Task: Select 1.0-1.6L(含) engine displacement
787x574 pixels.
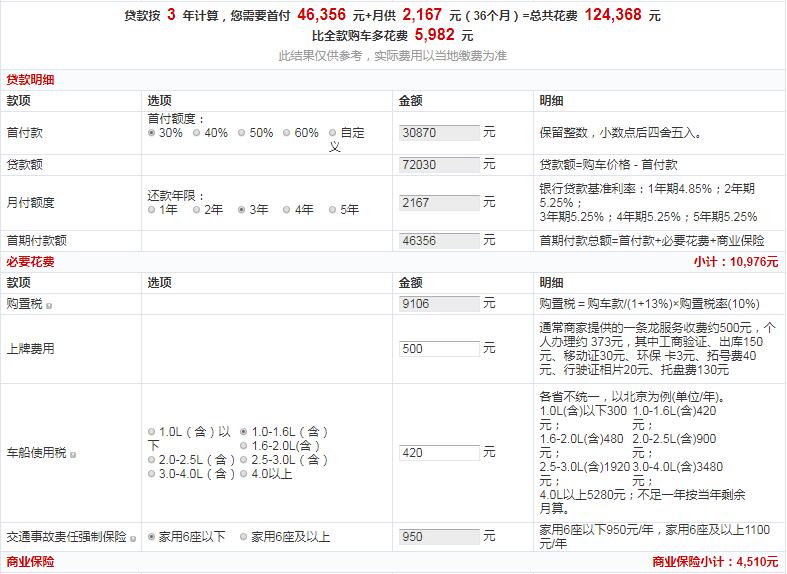Action: [244, 432]
